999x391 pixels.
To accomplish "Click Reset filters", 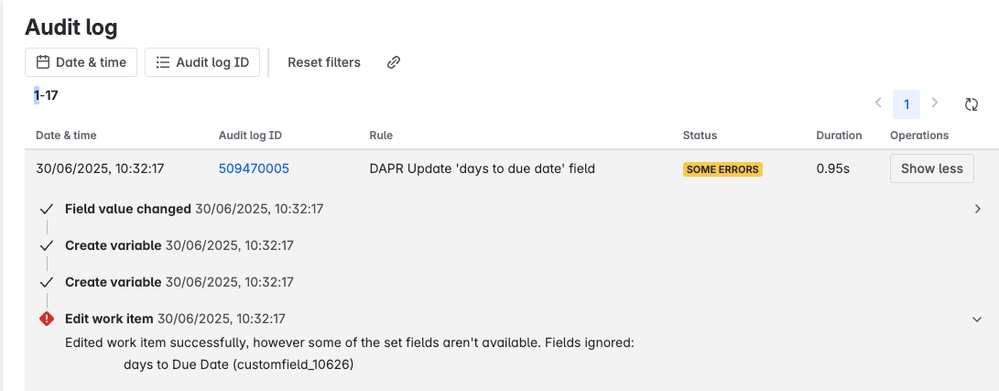I will pyautogui.click(x=324, y=62).
